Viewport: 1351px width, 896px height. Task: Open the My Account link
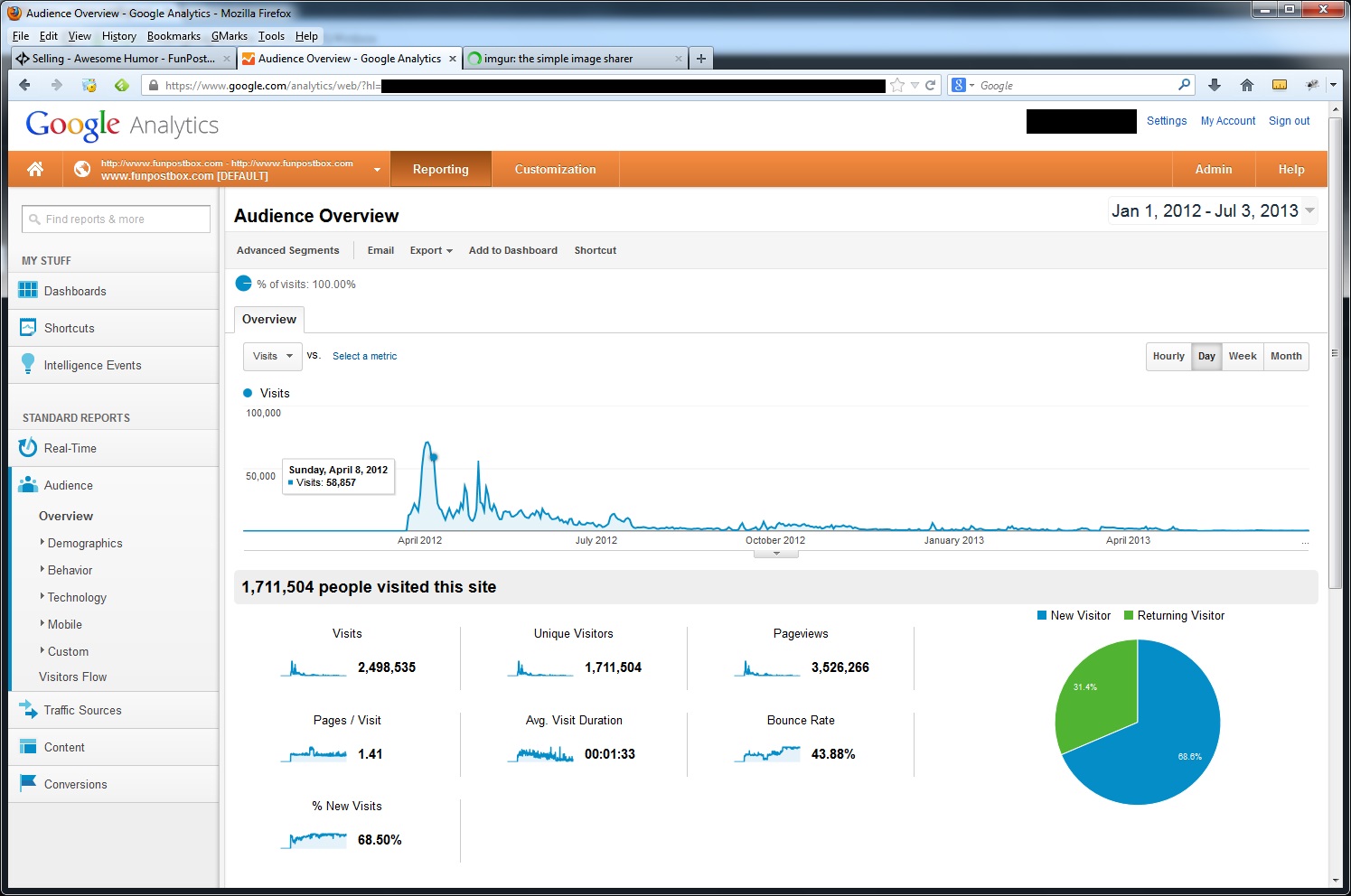[x=1228, y=121]
